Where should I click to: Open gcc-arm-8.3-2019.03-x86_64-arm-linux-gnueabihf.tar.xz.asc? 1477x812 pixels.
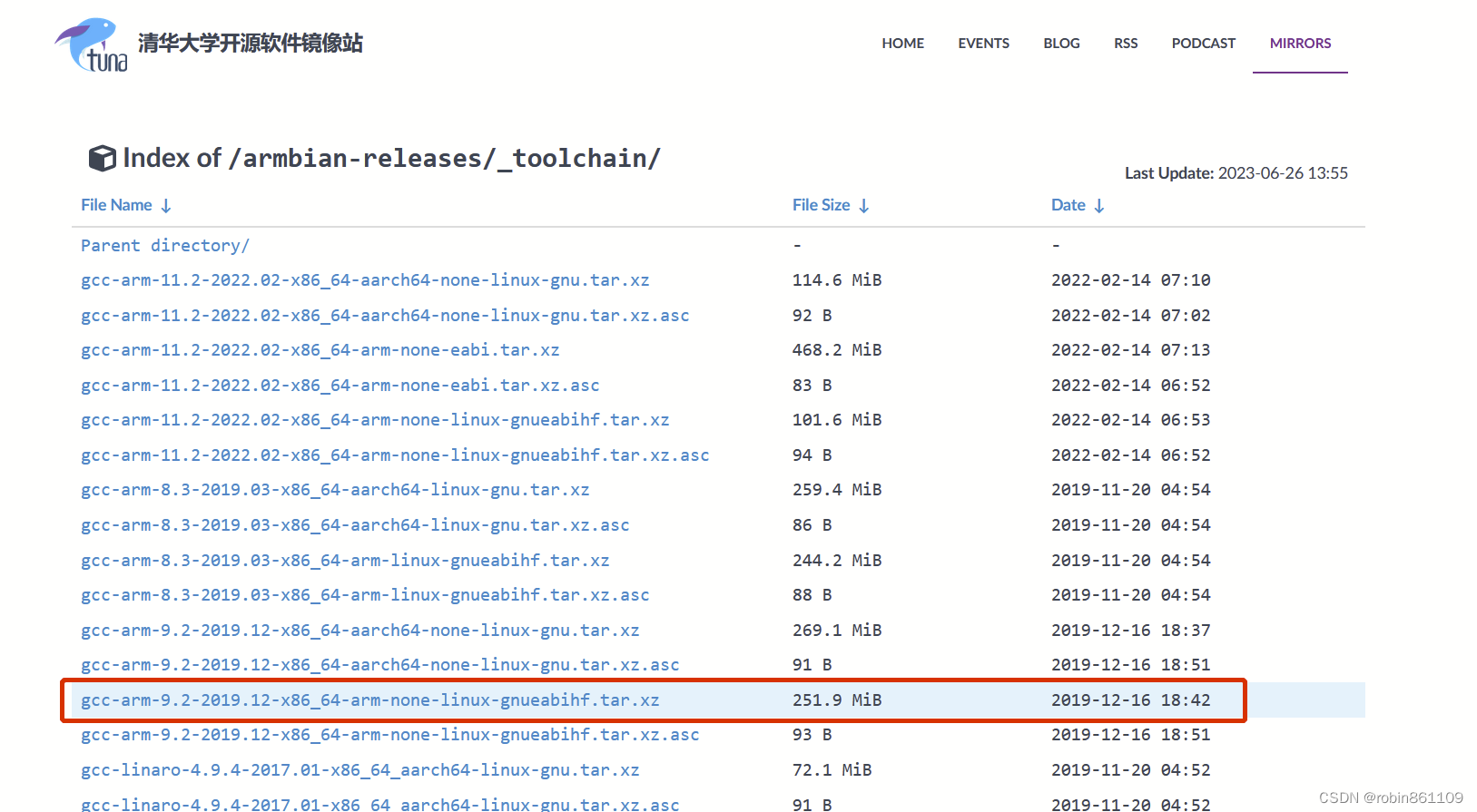(x=365, y=595)
